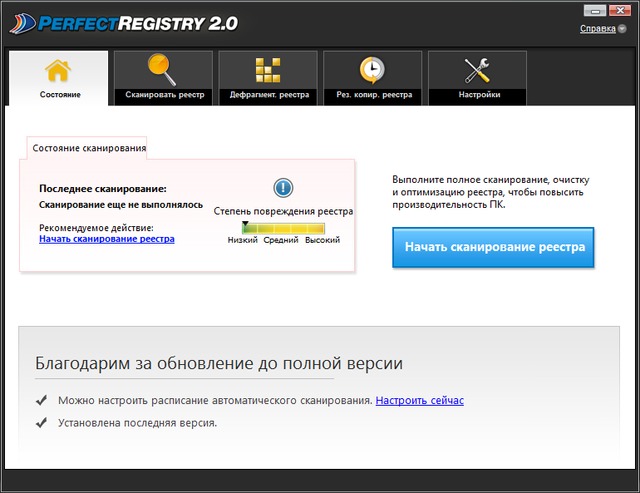Image resolution: width=640 pixels, height=493 pixels.
Task: Open the Настроить сейчас link
Action: pos(419,400)
